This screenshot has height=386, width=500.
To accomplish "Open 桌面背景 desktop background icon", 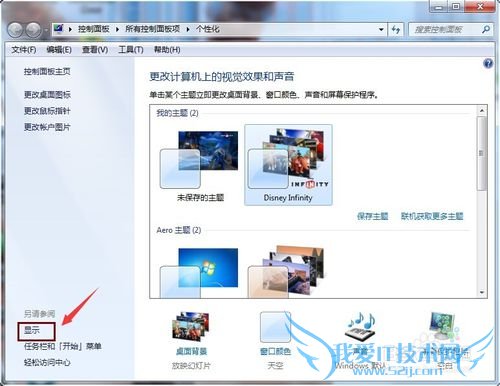I will click(191, 326).
